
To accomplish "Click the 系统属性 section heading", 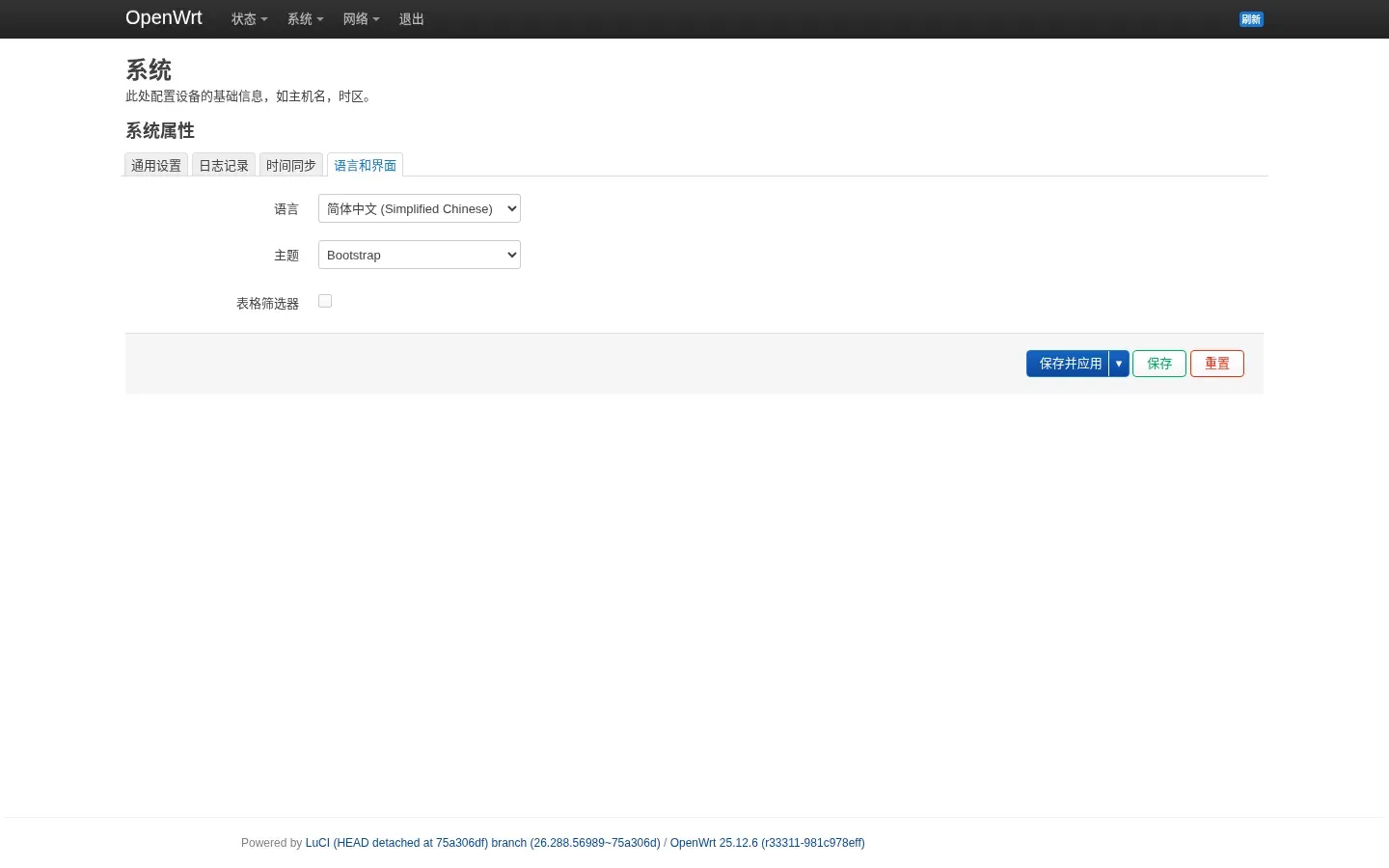I will 160,130.
